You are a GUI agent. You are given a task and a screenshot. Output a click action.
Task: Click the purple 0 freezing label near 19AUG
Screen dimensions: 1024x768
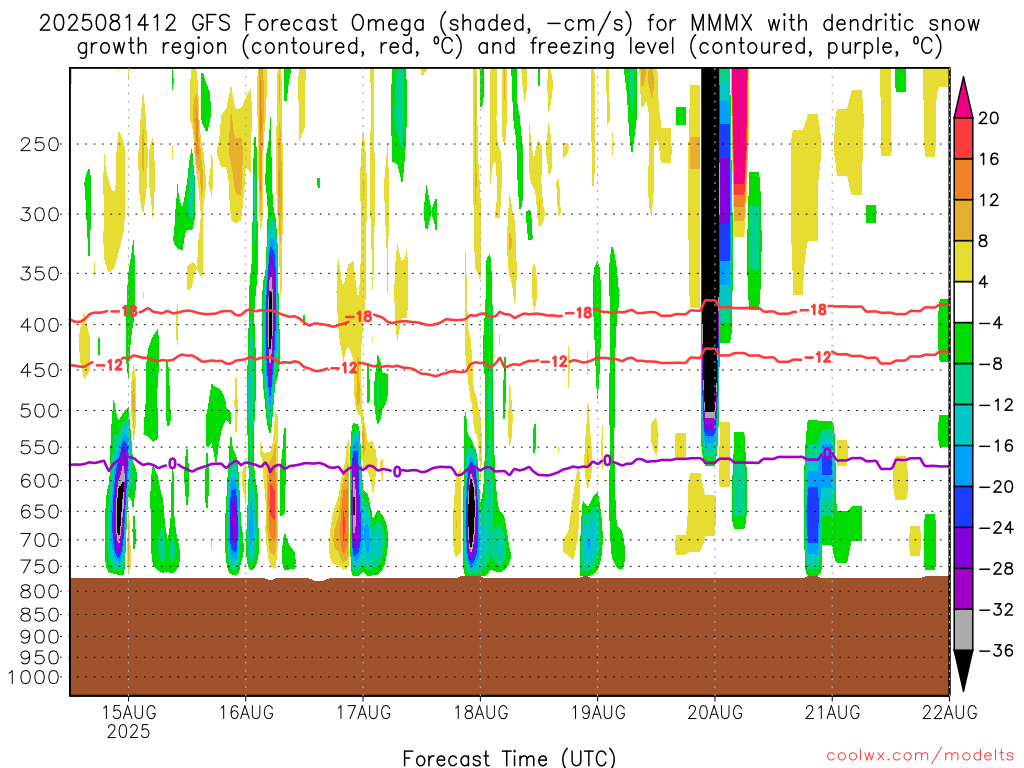(607, 460)
